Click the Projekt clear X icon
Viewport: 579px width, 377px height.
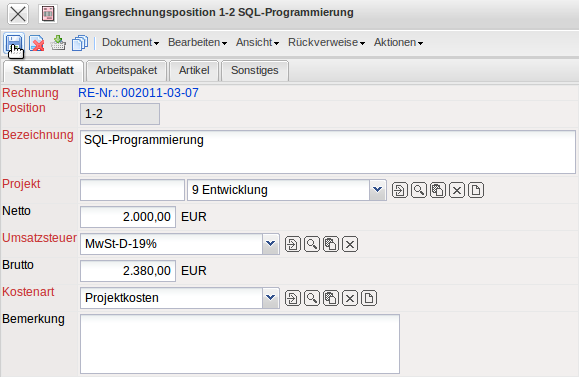[457, 191]
